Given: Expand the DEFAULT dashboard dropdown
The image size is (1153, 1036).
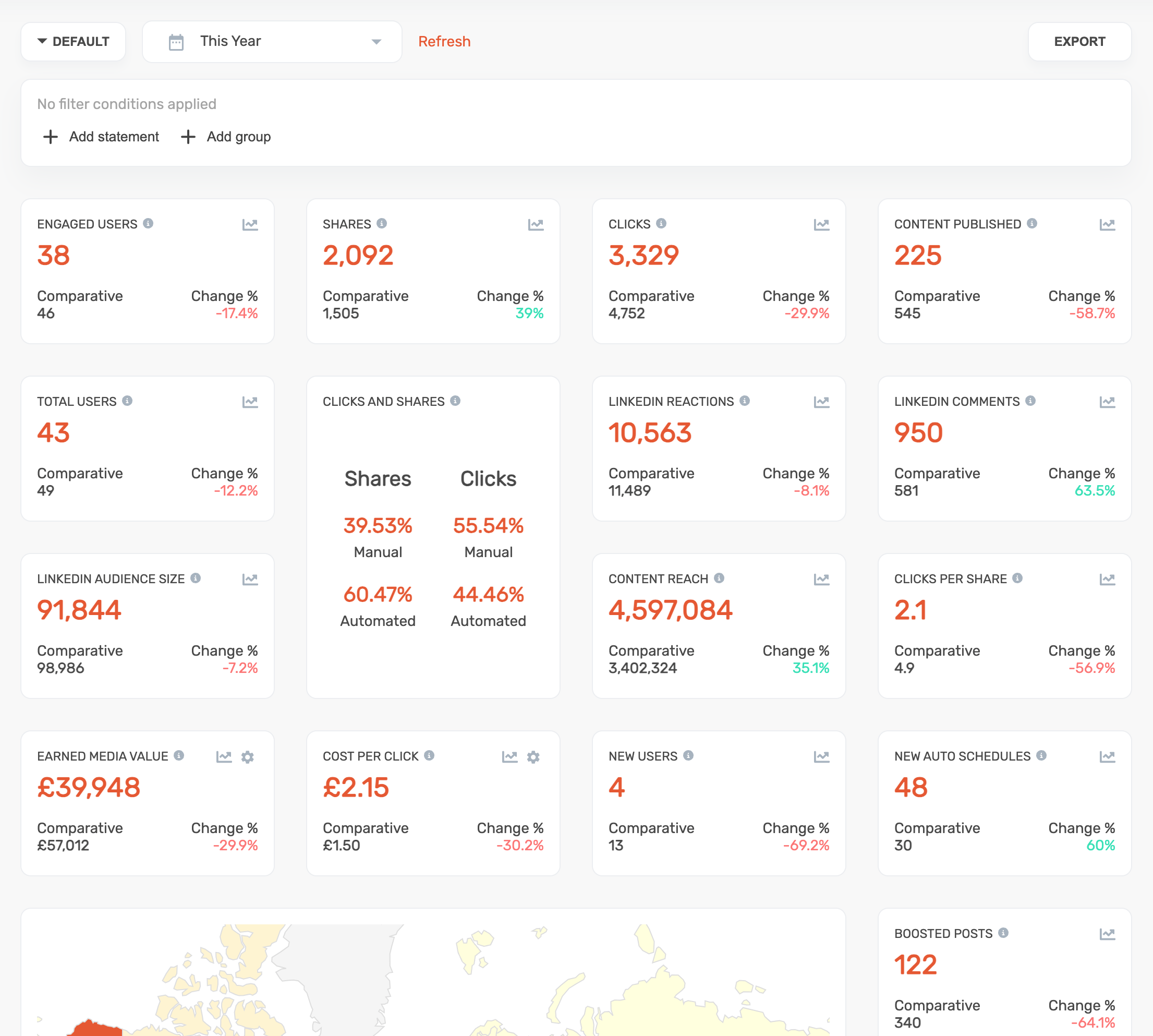Looking at the screenshot, I should 74,42.
